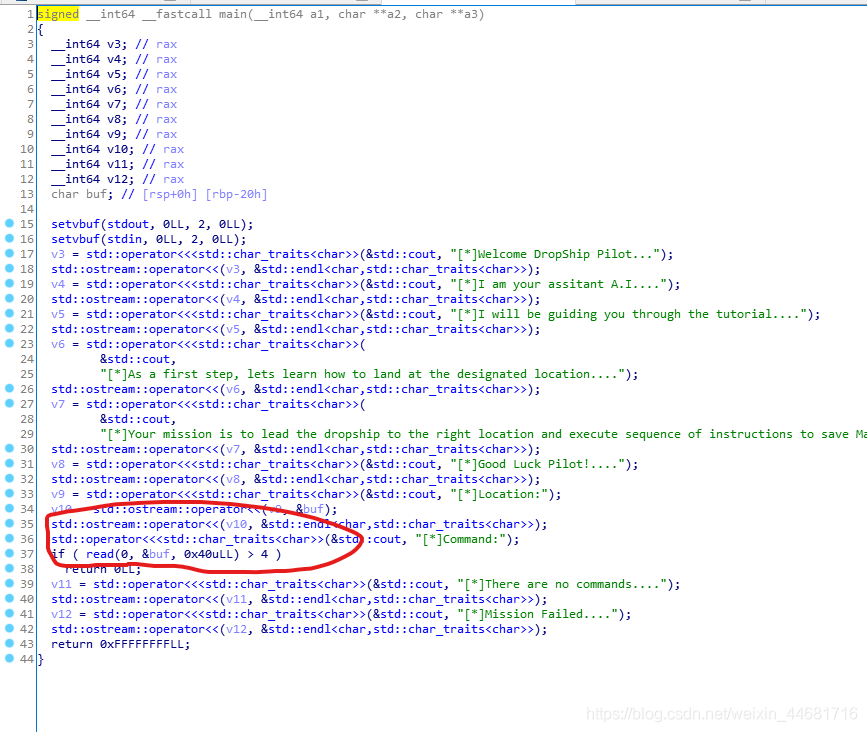Click string "[*]Welcome DropShip Pilot..."
This screenshot has width=867, height=732.
pyautogui.click(x=555, y=254)
